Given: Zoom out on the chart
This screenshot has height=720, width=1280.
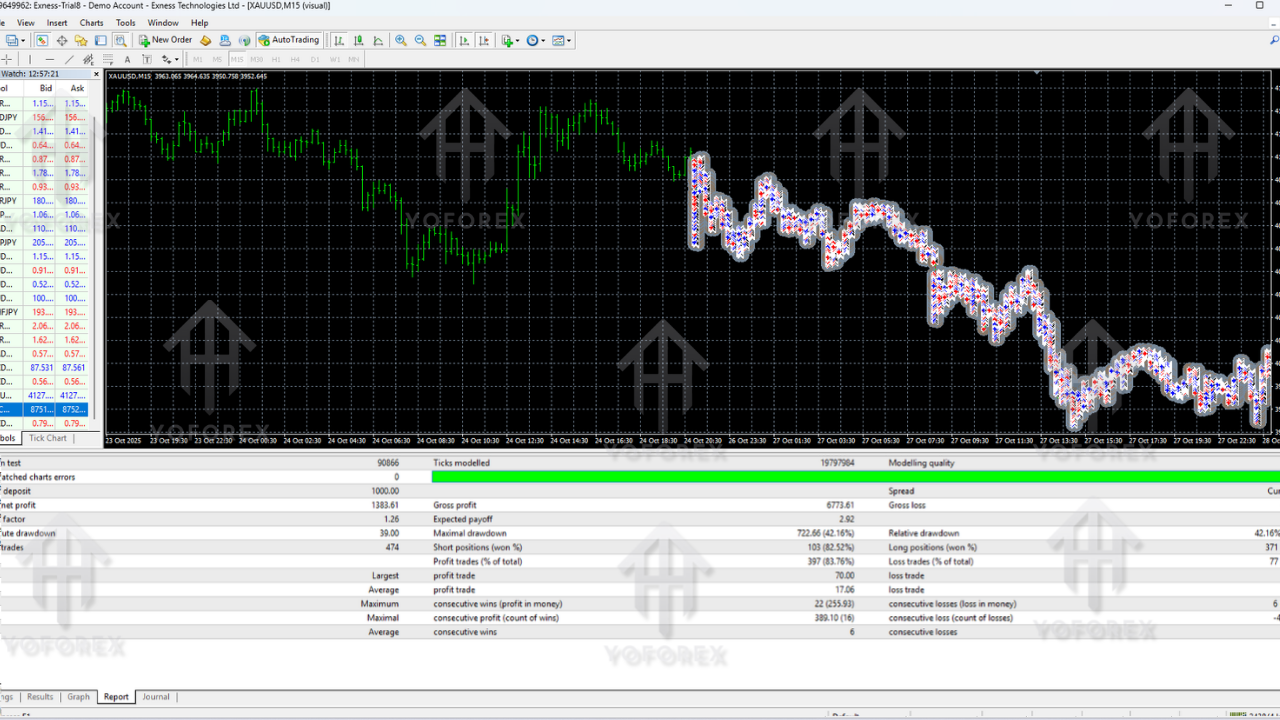Looking at the screenshot, I should point(420,41).
